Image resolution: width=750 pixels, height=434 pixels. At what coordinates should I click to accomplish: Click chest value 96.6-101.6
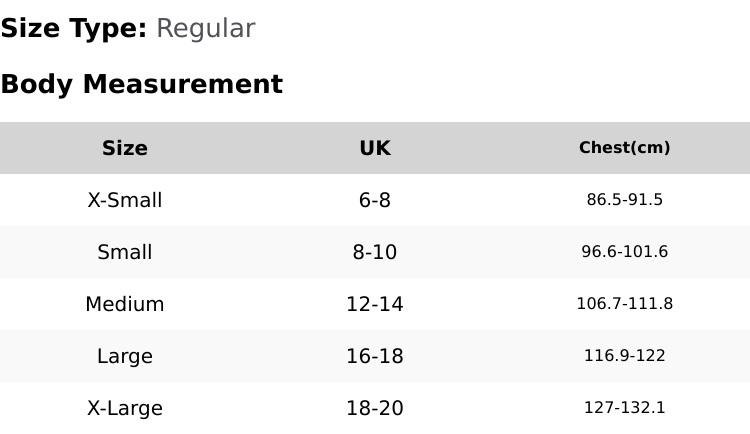[x=625, y=252]
